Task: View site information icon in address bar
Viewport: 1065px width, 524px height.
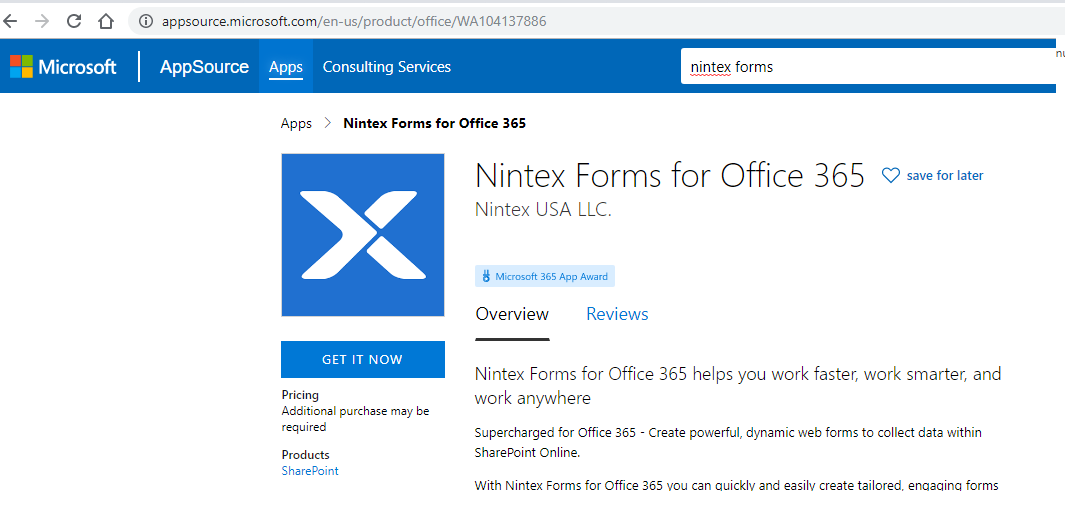Action: point(145,21)
